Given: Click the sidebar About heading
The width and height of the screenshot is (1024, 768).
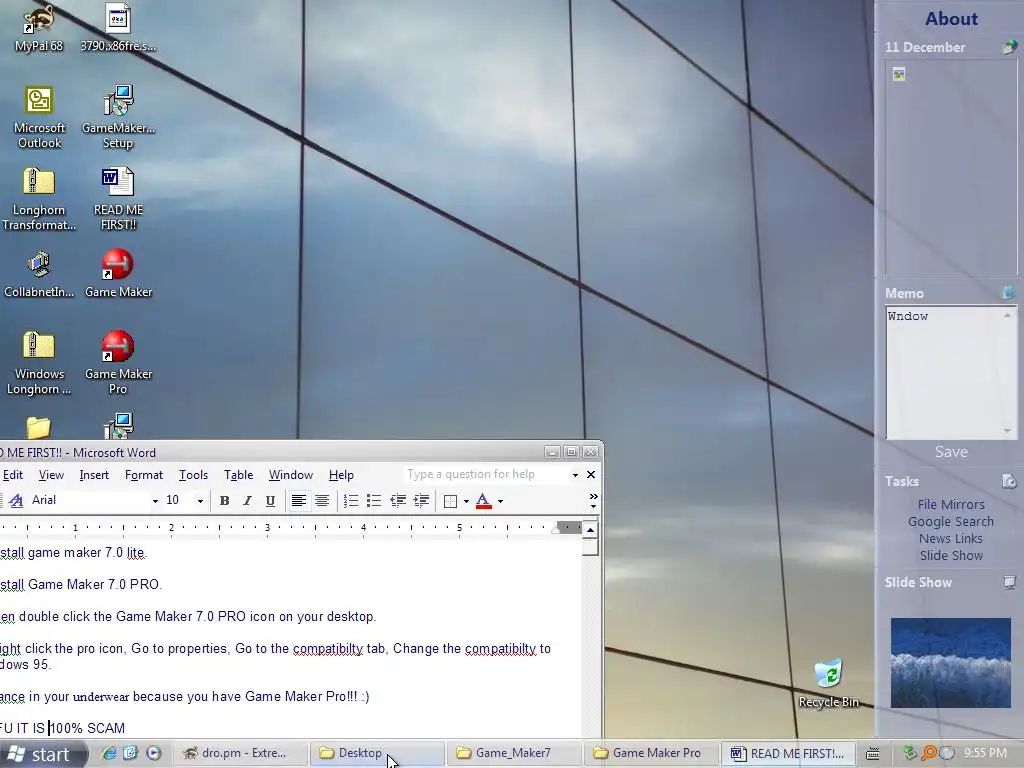Looking at the screenshot, I should click(951, 19).
